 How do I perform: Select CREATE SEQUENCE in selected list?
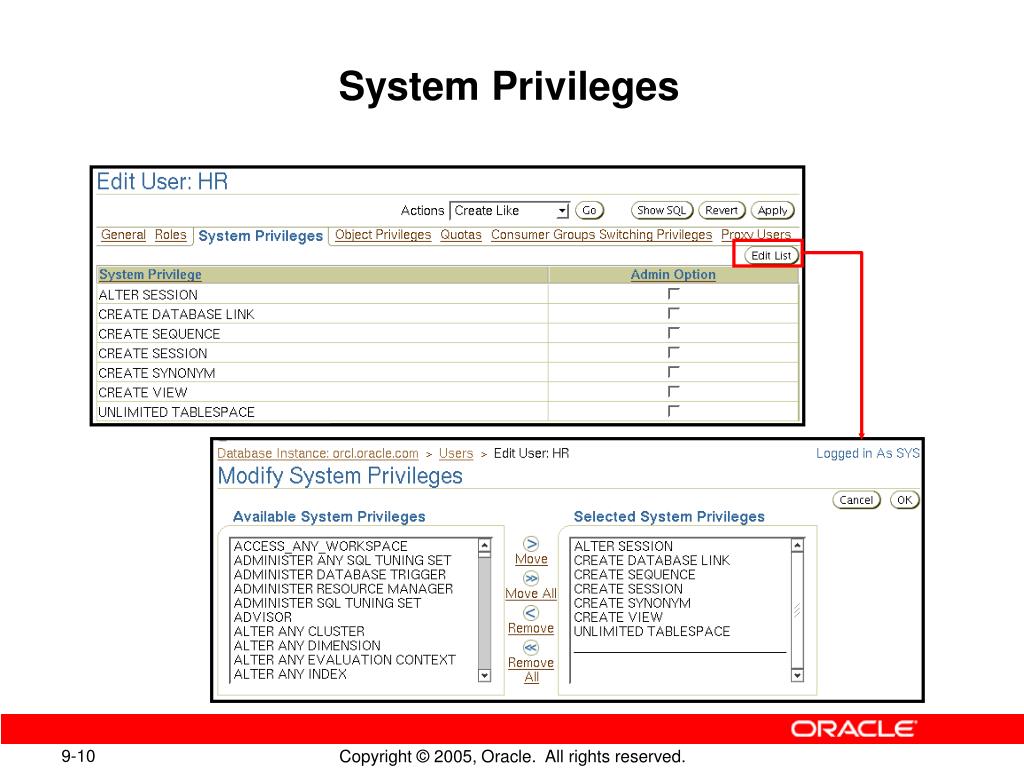[x=634, y=575]
